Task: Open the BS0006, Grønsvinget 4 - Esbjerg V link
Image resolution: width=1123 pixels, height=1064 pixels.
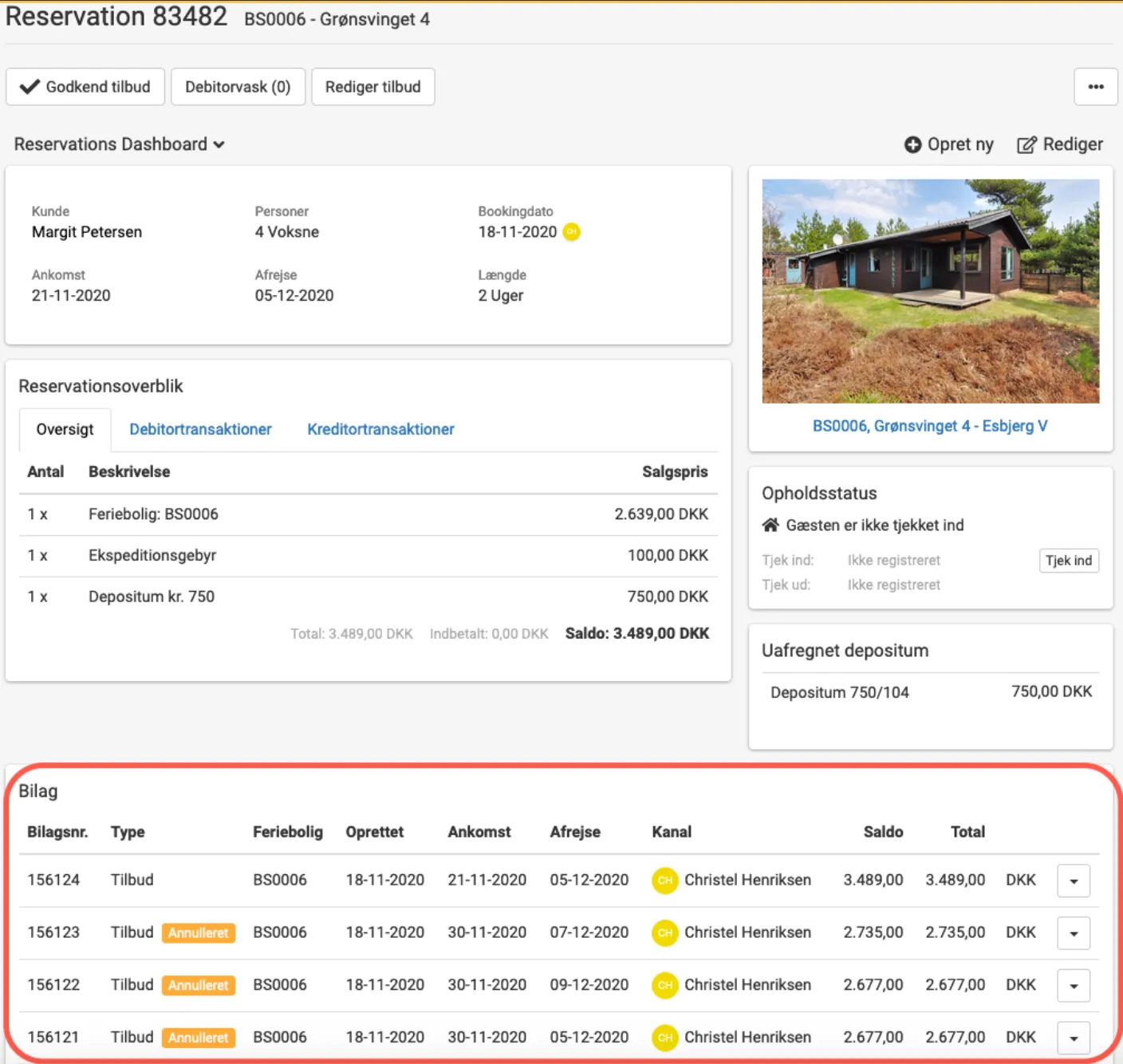Action: 930,426
